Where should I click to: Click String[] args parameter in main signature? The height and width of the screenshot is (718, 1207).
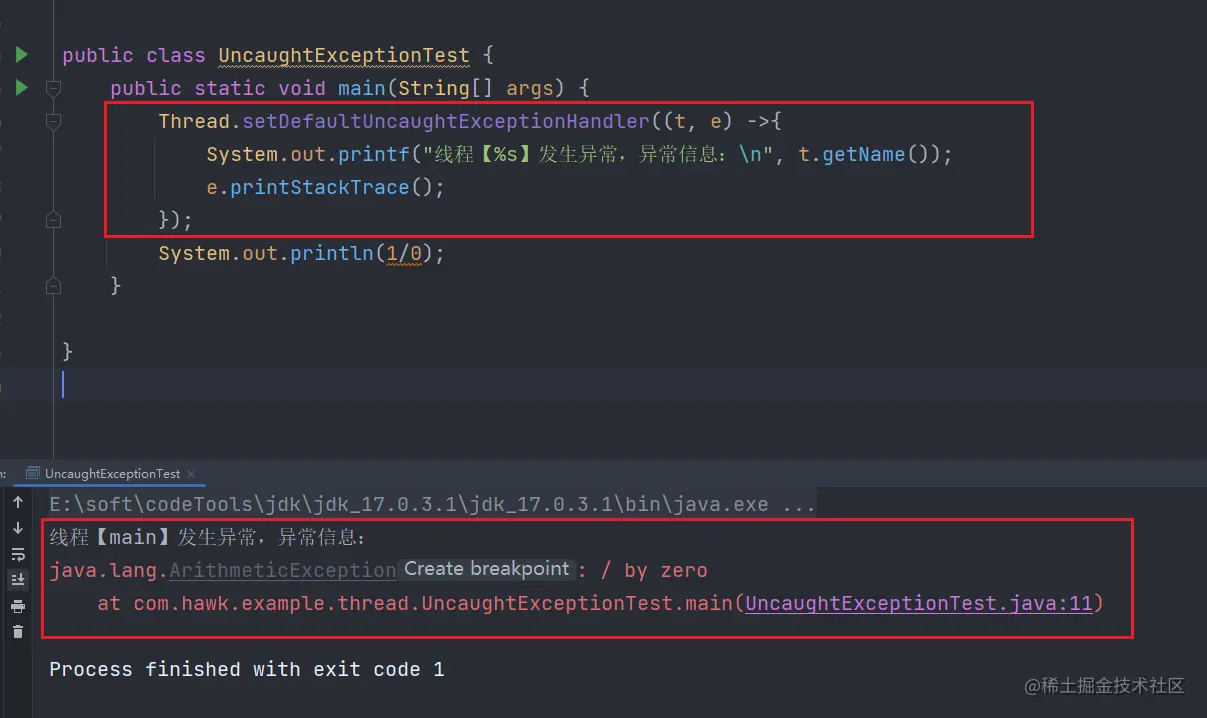tap(476, 88)
